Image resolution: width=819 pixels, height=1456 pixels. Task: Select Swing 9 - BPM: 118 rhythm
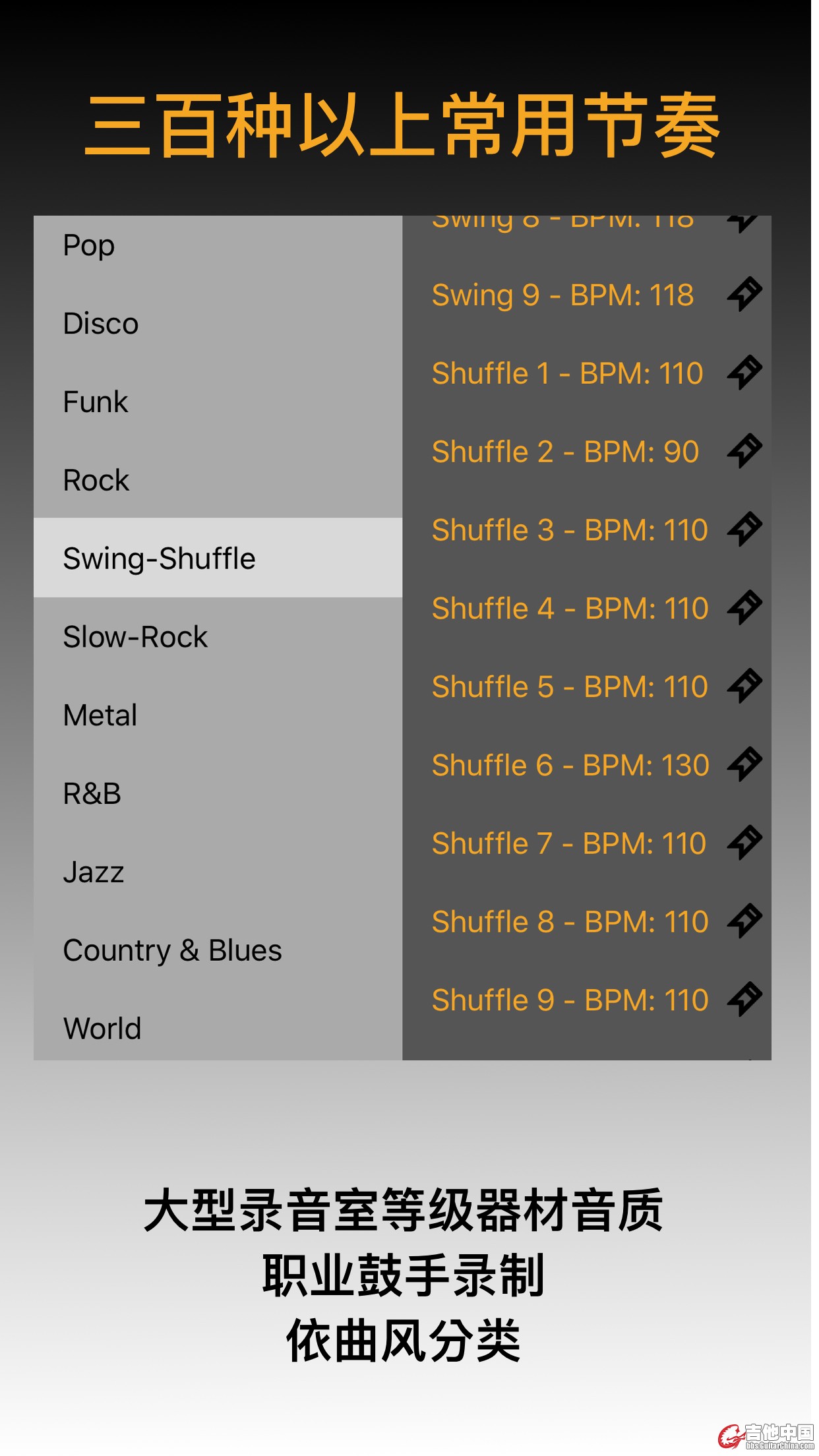click(x=562, y=295)
